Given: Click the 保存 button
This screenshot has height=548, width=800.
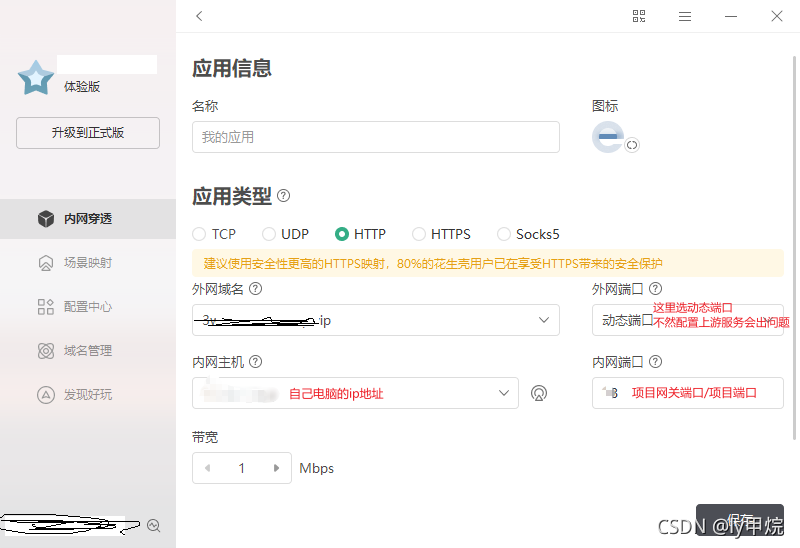Looking at the screenshot, I should [x=739, y=520].
